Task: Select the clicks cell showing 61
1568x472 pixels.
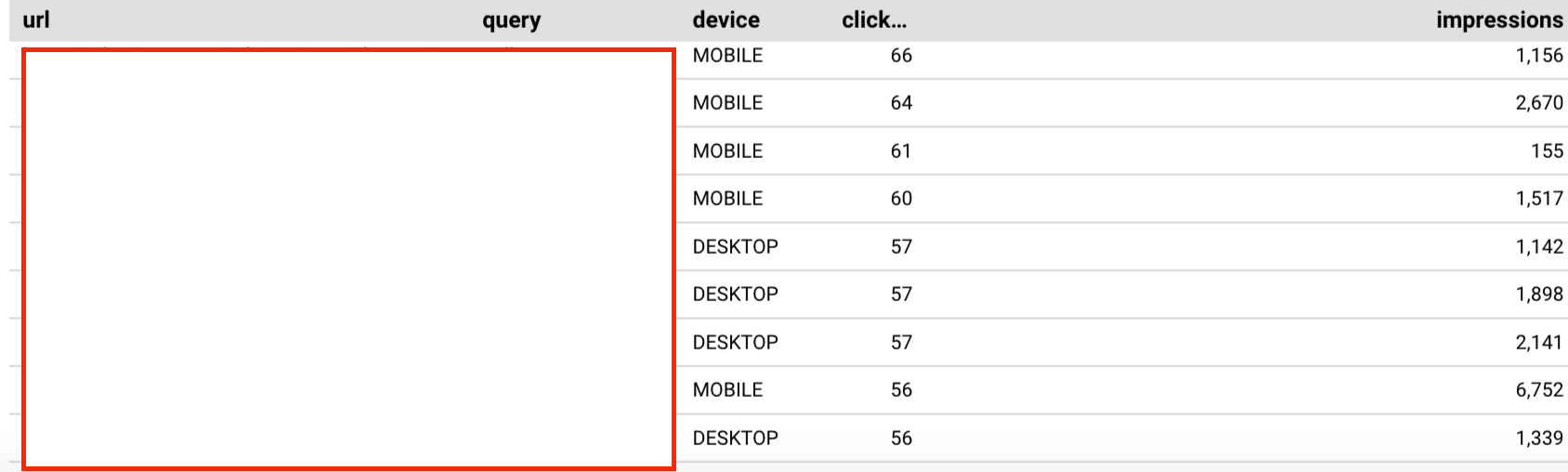Action: pos(901,151)
